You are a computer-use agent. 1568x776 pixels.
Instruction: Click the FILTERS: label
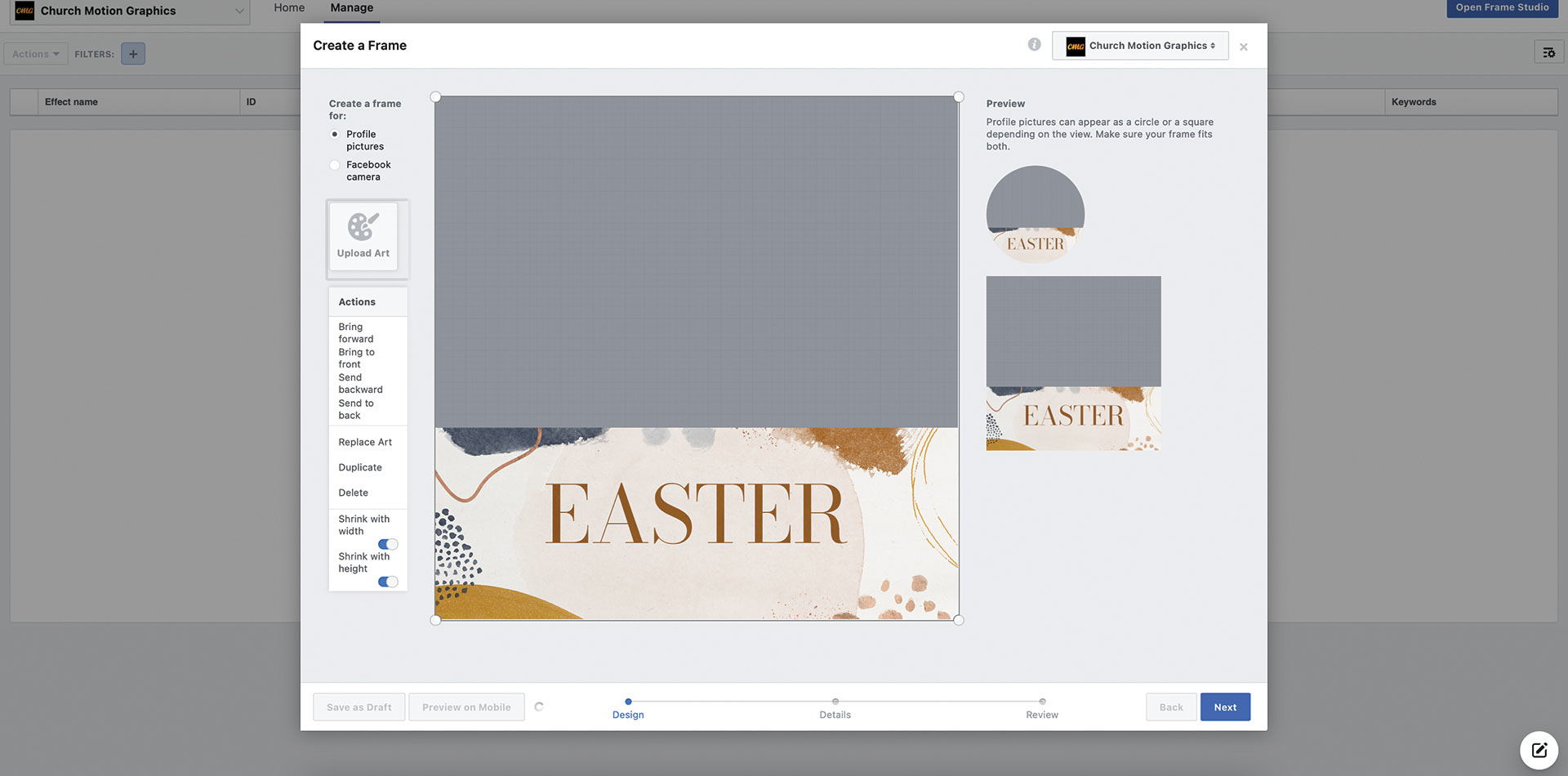click(94, 54)
